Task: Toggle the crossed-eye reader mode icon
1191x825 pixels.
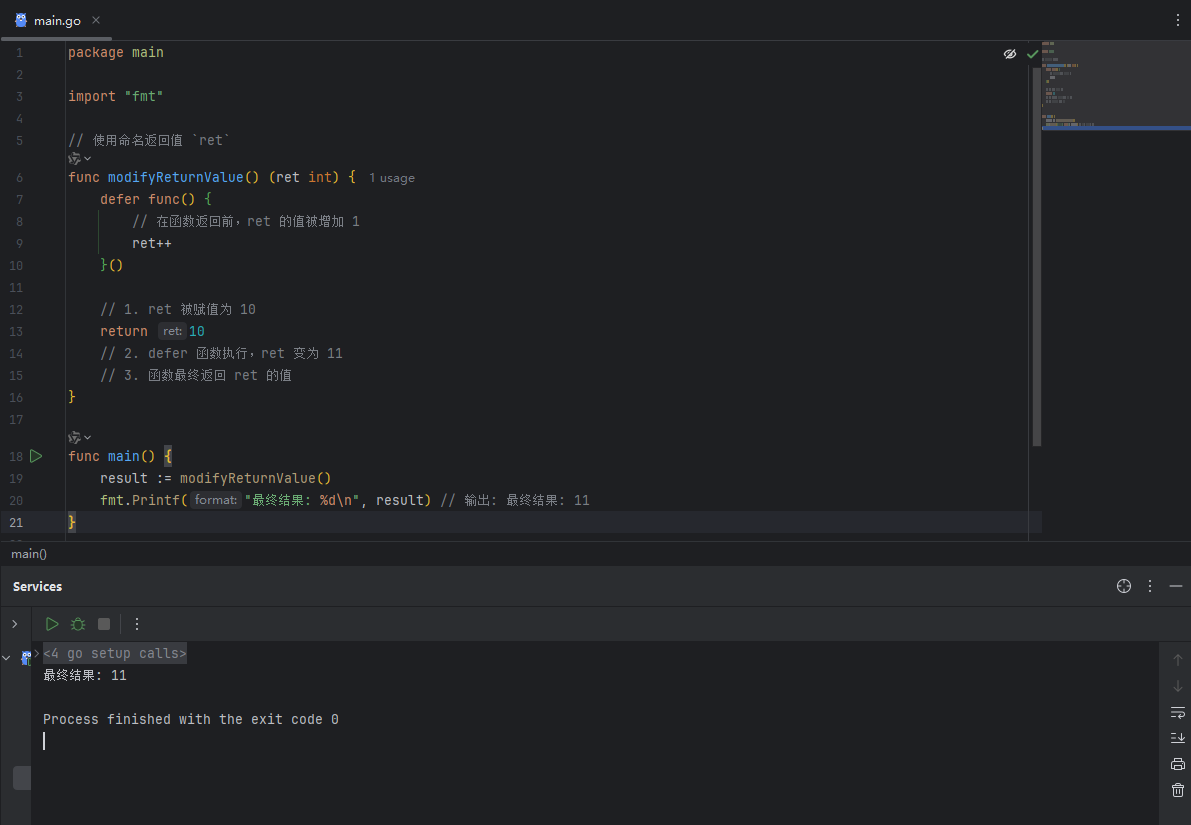Action: [x=1009, y=54]
